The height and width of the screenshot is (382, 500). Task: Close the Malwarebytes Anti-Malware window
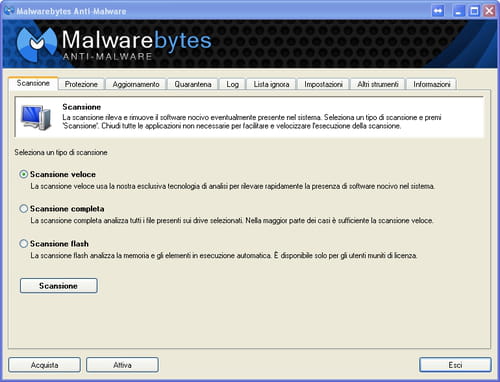tap(489, 11)
